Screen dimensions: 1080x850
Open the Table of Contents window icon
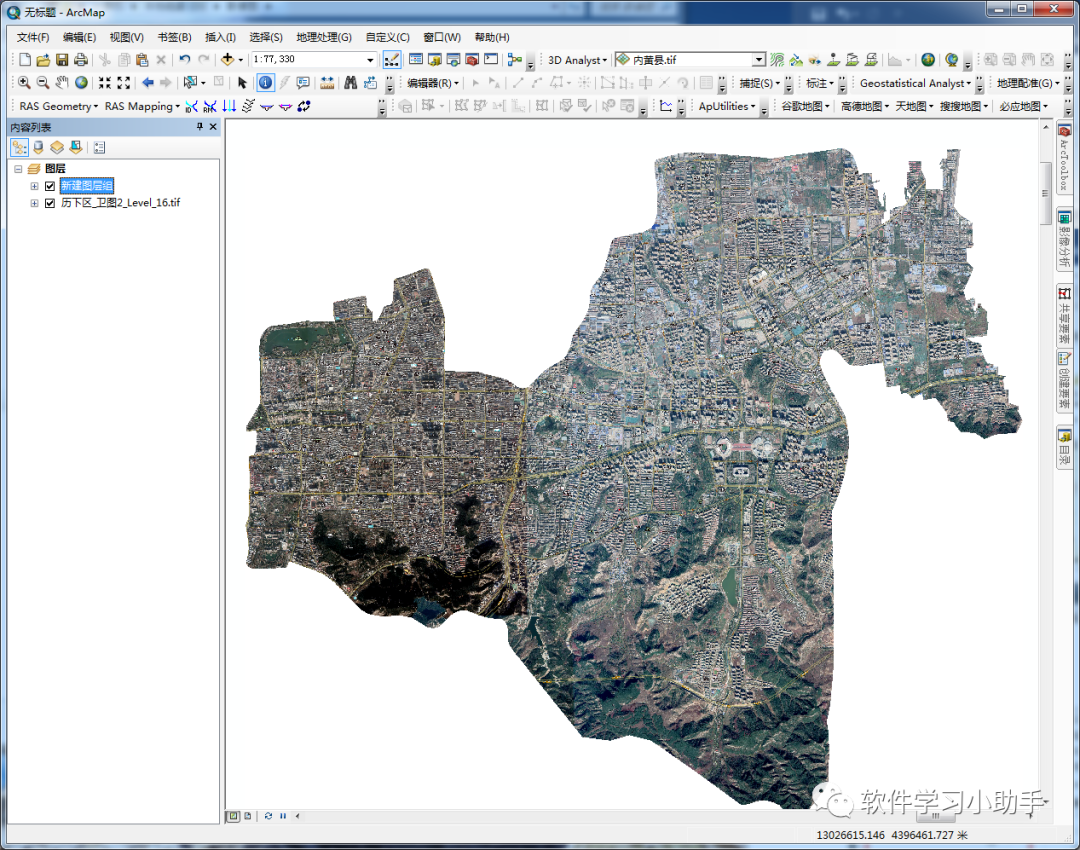tap(416, 60)
